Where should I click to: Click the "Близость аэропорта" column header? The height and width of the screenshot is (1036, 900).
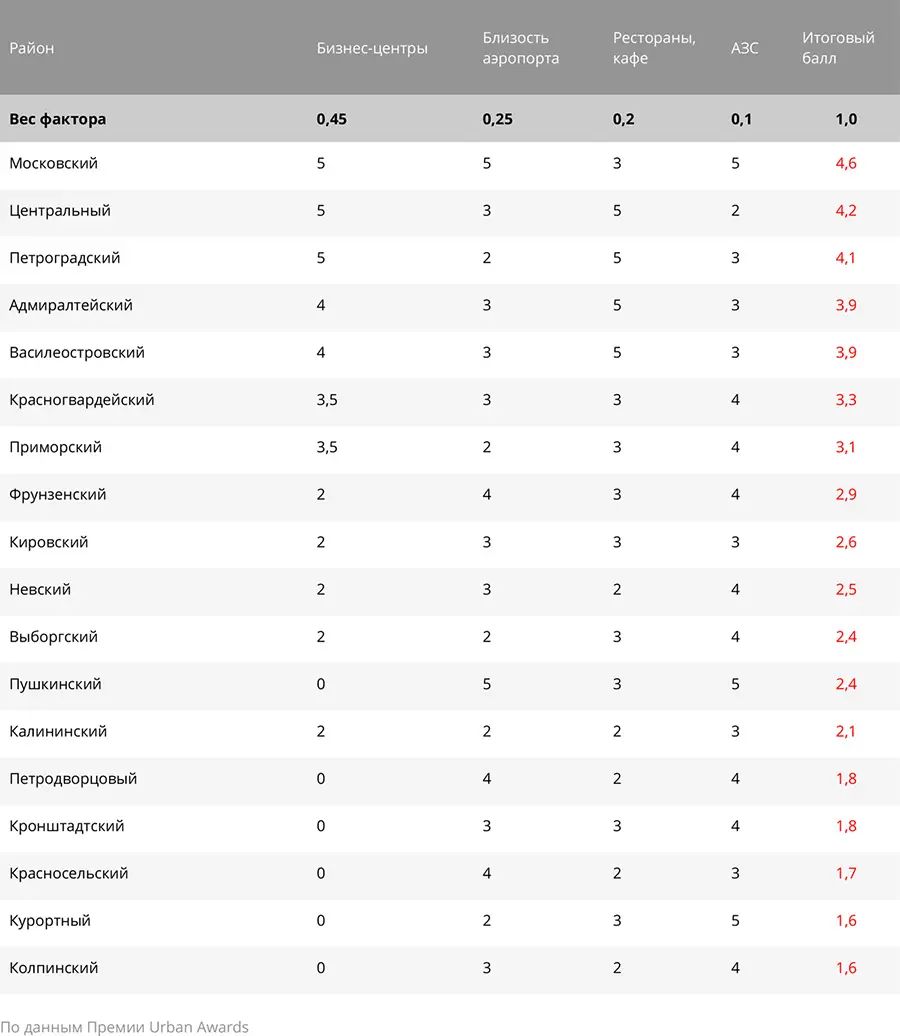click(521, 48)
